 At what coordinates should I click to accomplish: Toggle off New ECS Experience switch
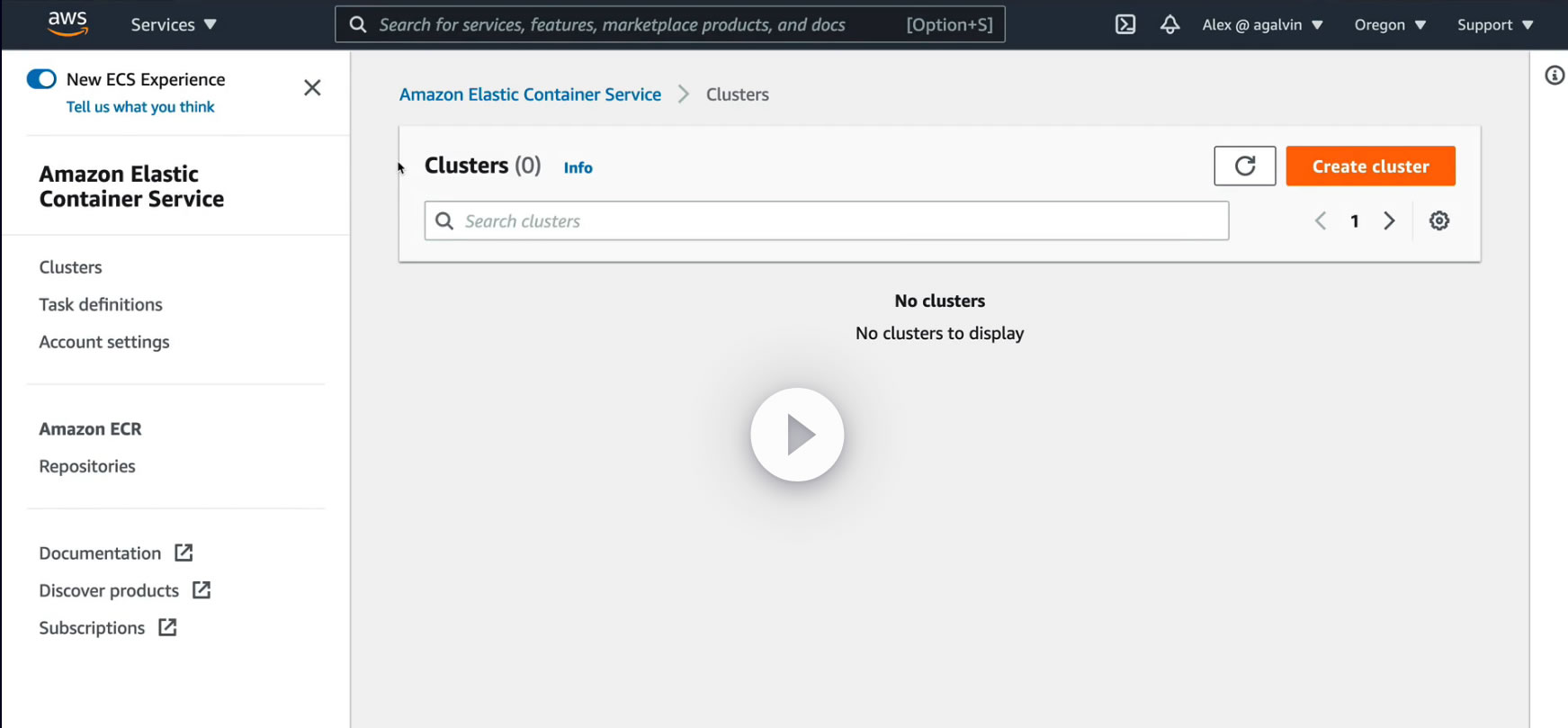[41, 79]
